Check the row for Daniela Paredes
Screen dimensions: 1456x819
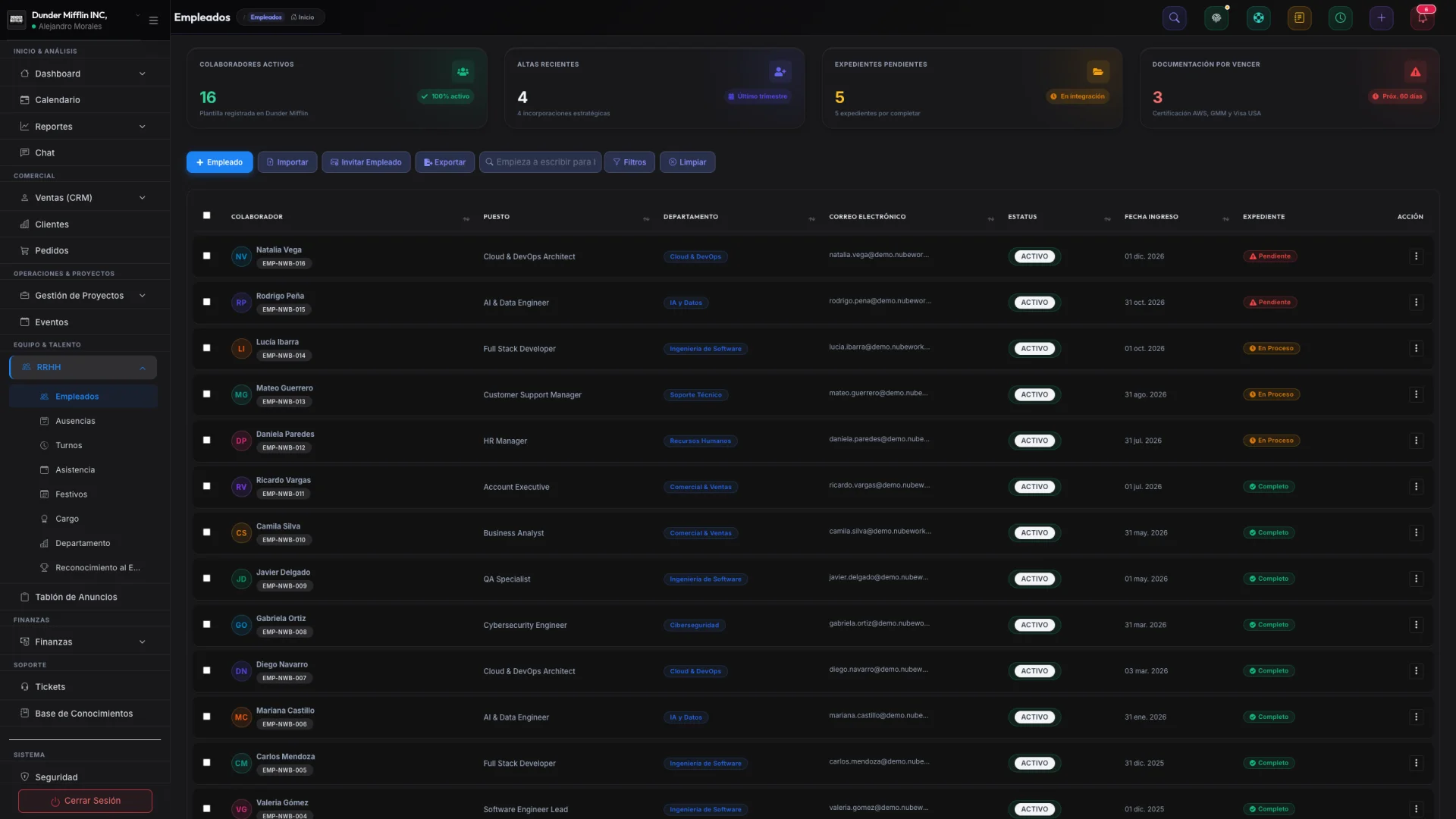206,440
